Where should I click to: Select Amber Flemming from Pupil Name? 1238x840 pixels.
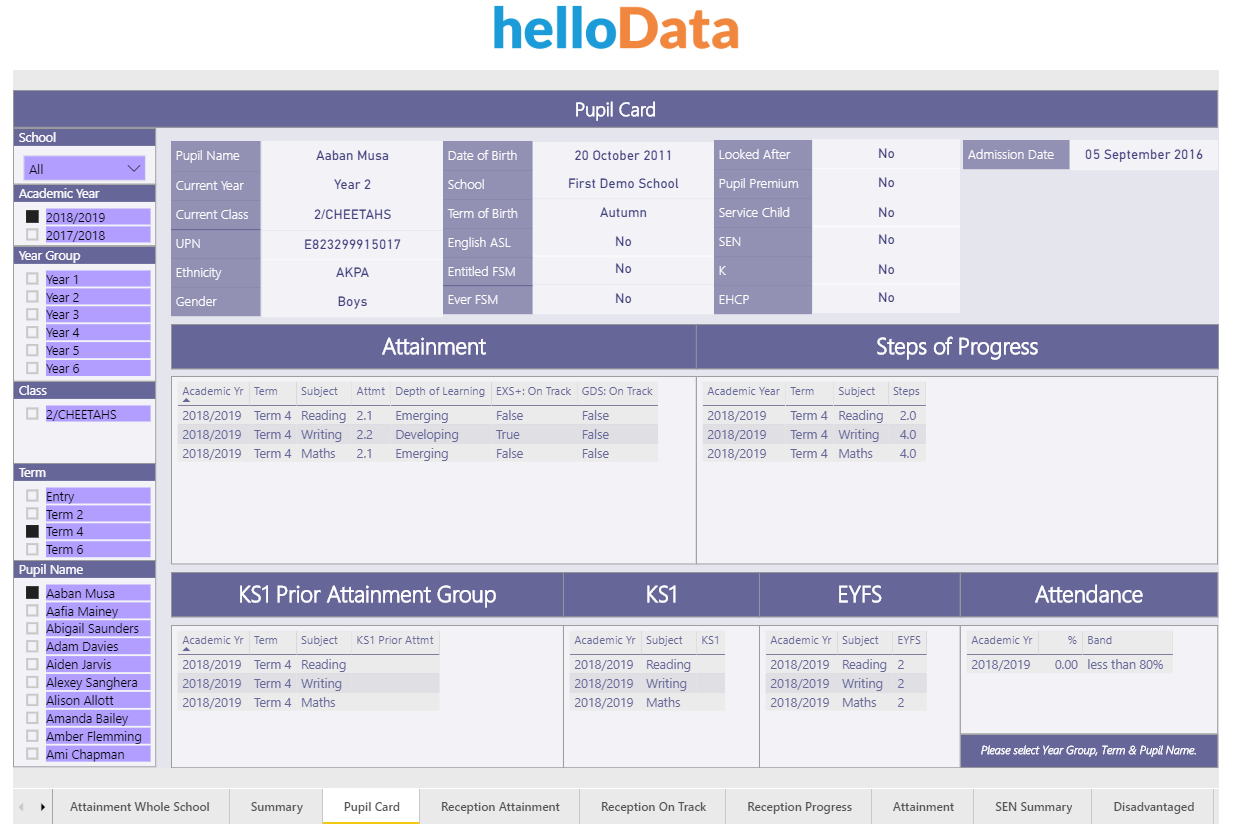point(31,736)
